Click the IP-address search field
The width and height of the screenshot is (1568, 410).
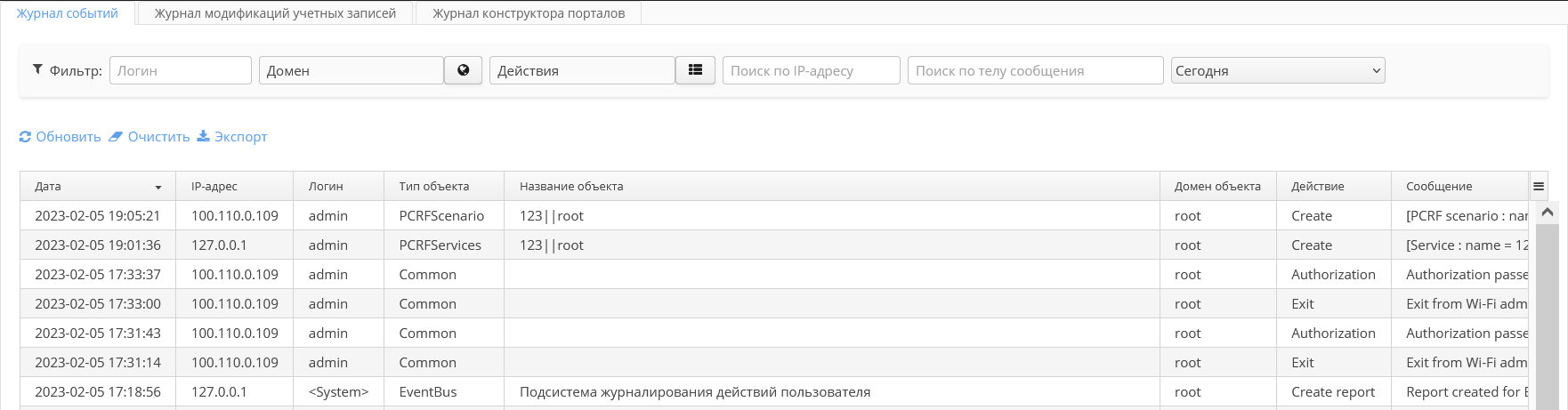coord(811,70)
